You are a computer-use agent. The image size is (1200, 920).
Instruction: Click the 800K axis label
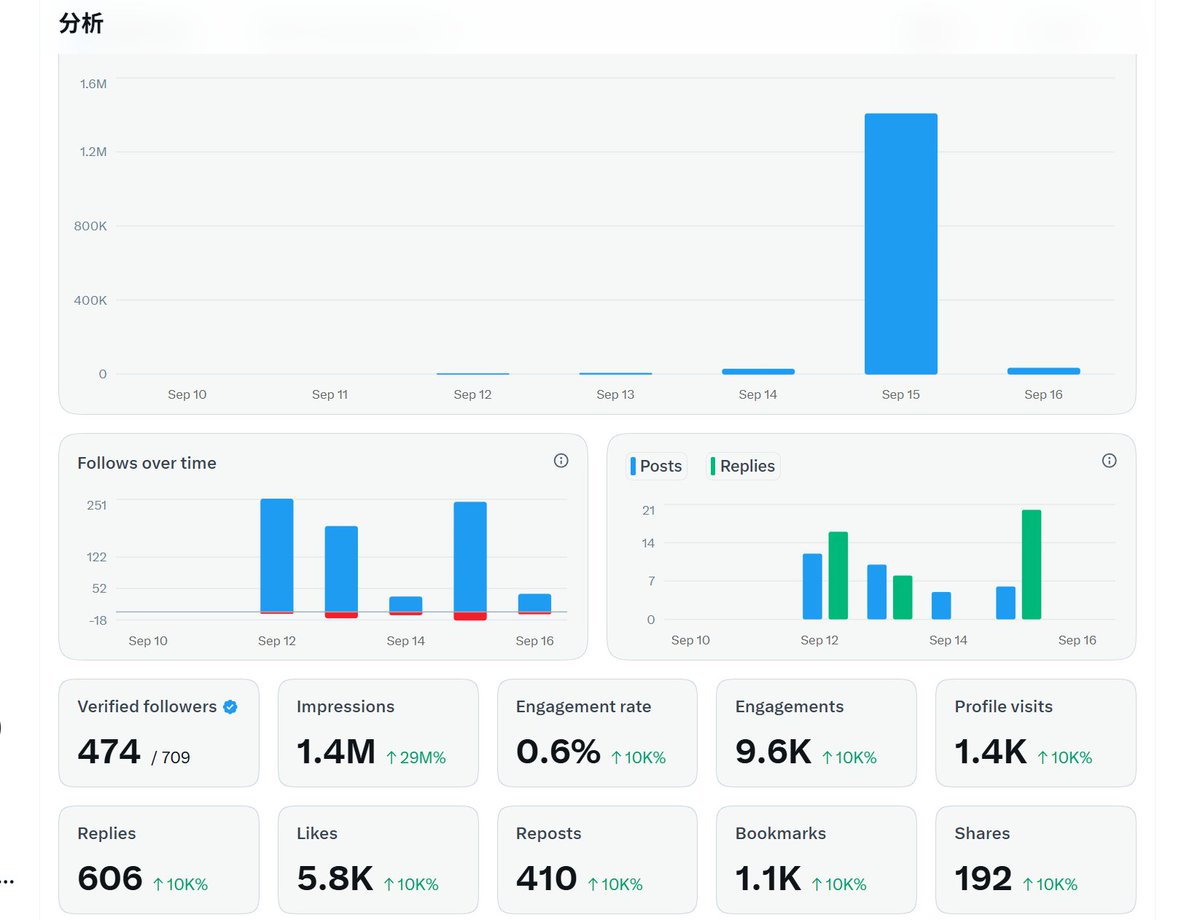pos(90,226)
